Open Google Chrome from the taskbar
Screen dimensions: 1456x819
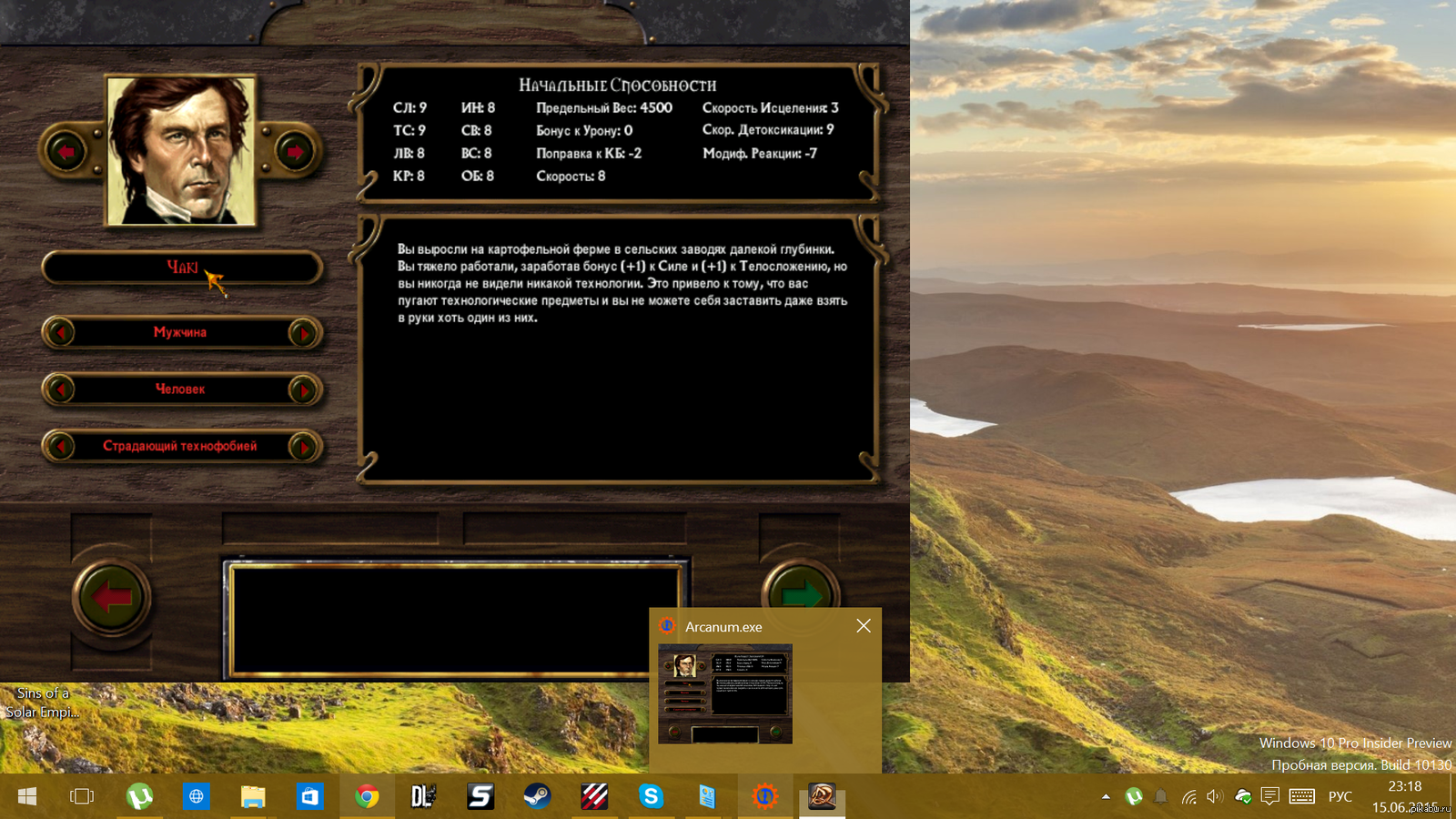tap(367, 796)
